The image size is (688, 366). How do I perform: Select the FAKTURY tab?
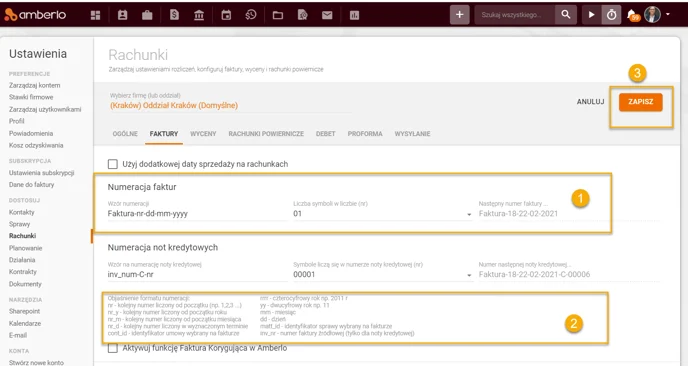click(164, 134)
